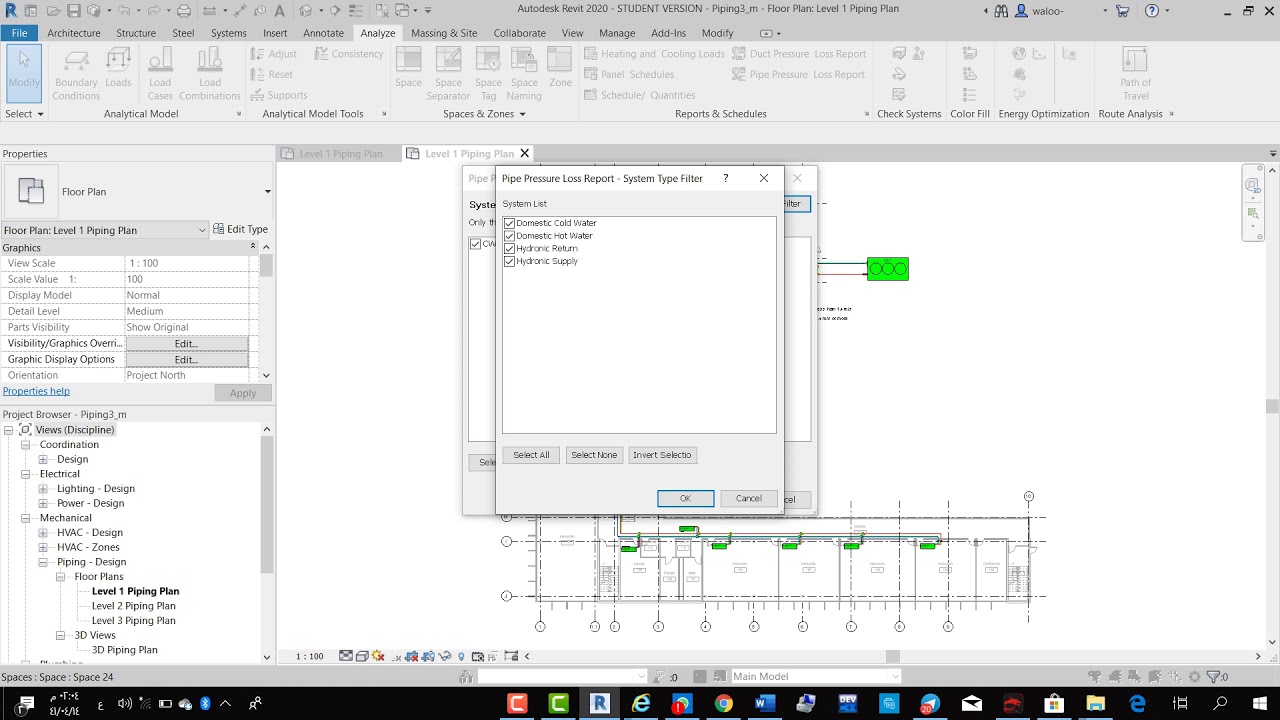1280x720 pixels.
Task: Click the Invert Selection button
Action: pos(662,455)
